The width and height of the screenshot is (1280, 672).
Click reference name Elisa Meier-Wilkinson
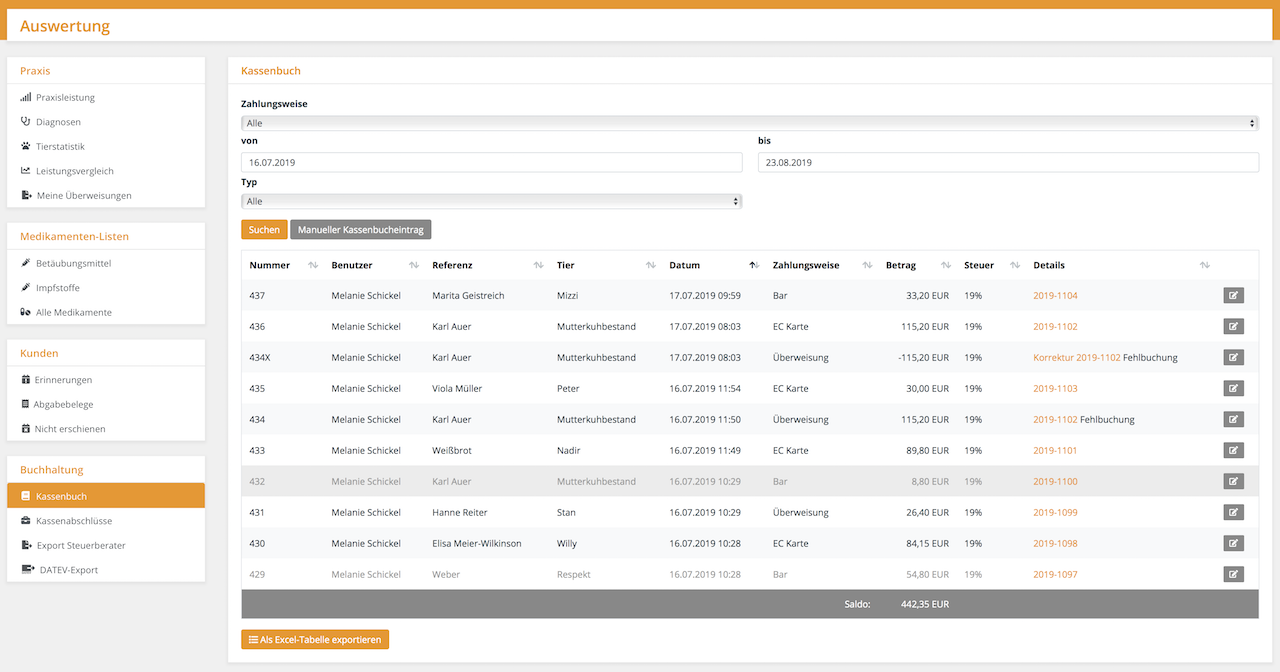477,544
